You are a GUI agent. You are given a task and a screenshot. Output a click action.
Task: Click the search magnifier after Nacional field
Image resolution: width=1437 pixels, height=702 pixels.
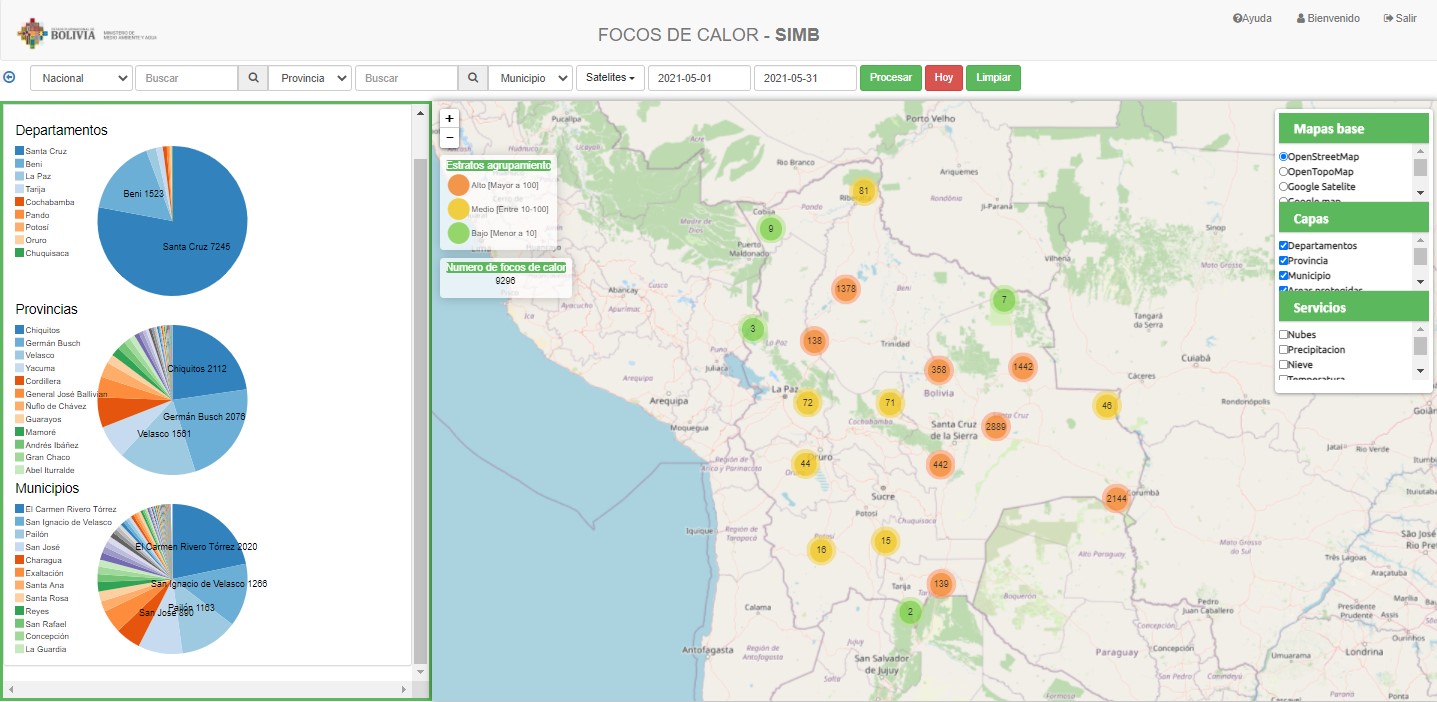click(253, 78)
